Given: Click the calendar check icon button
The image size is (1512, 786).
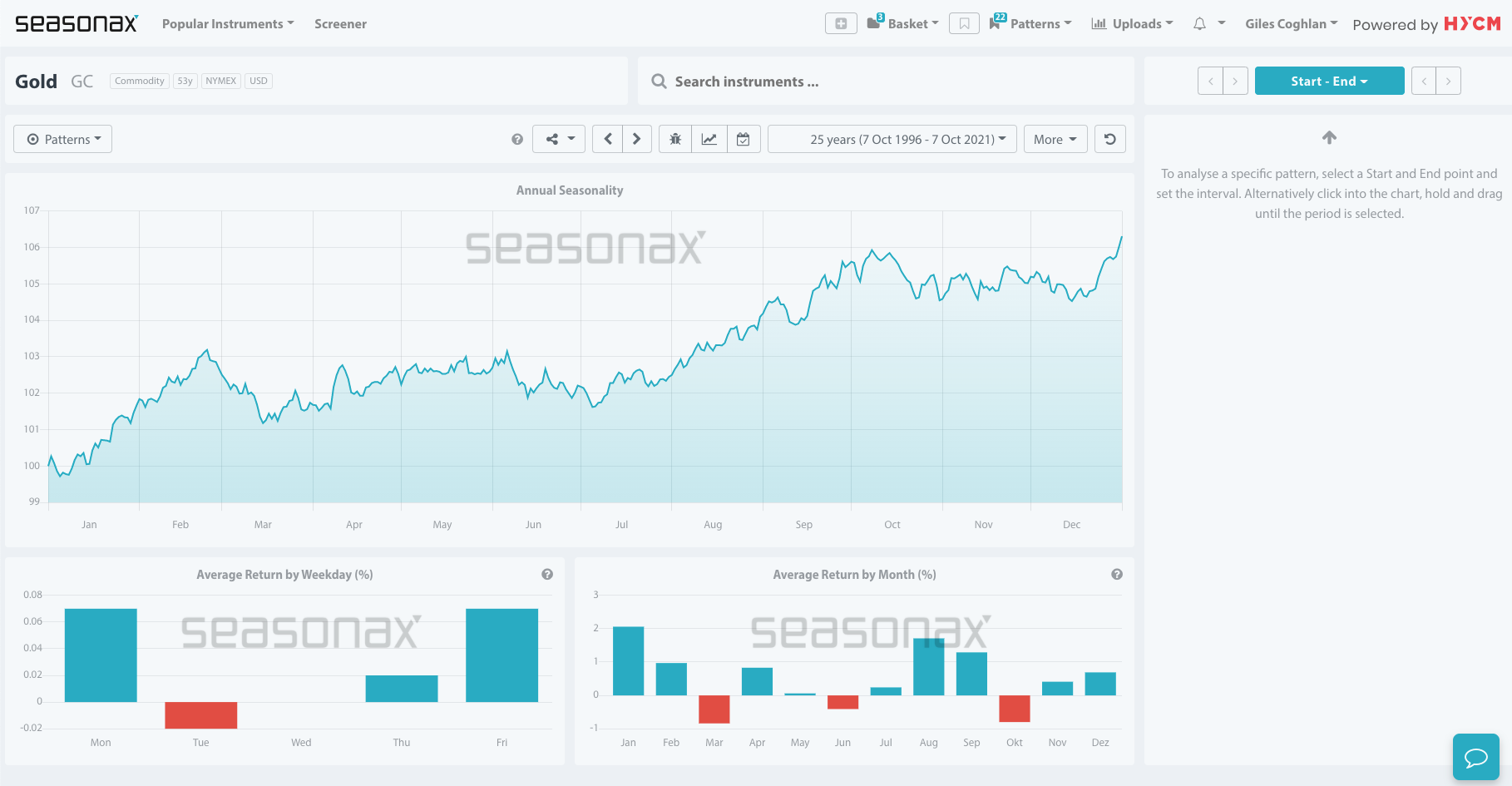Looking at the screenshot, I should coord(744,139).
